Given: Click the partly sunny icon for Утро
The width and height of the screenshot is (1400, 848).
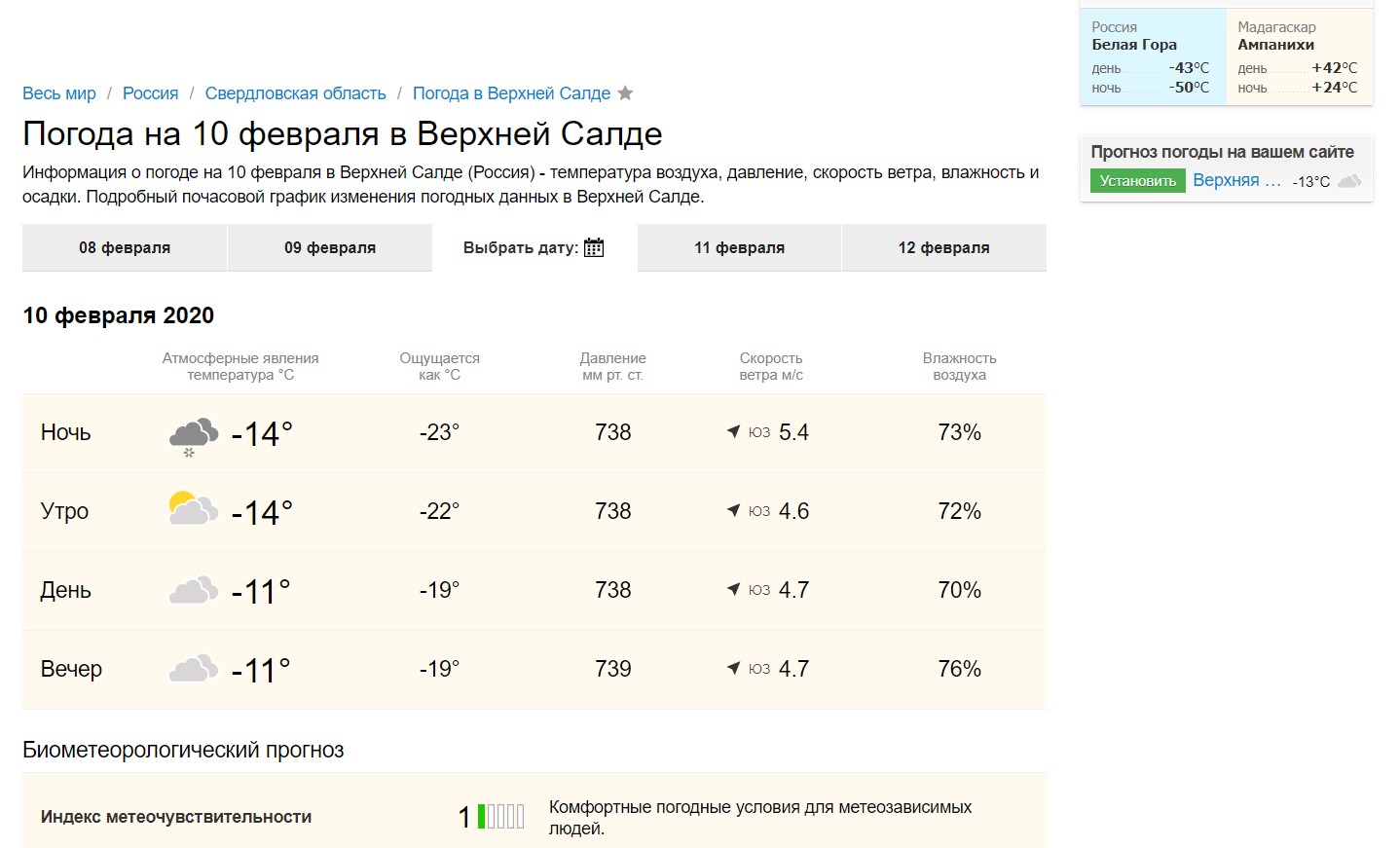Looking at the screenshot, I should coord(193,510).
